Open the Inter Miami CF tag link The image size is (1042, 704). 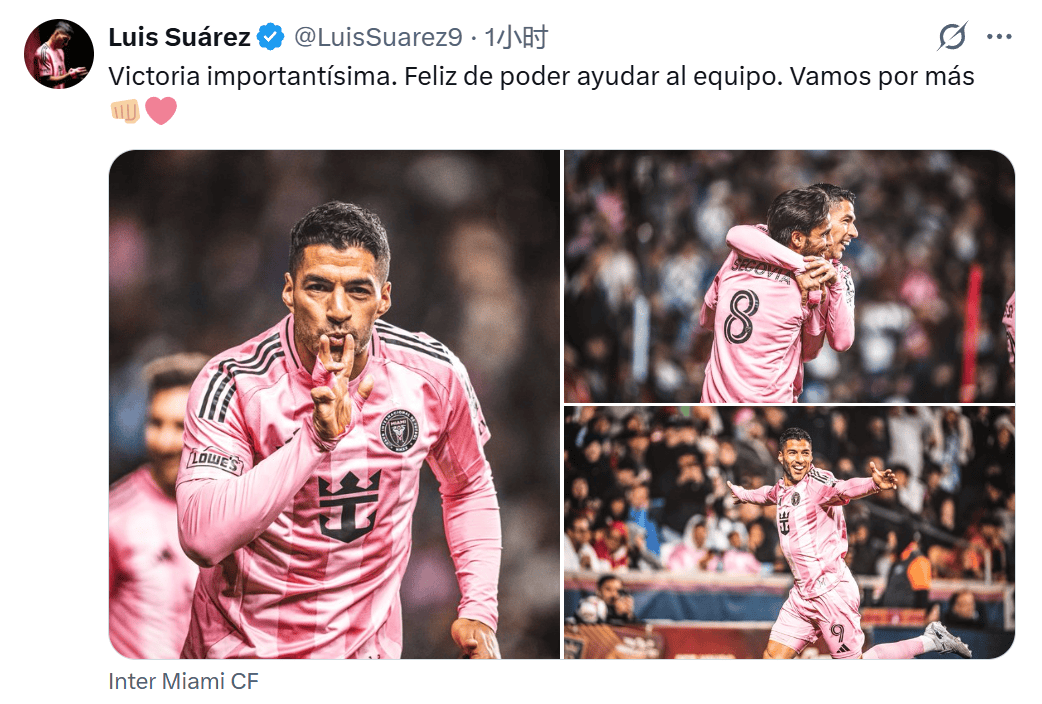183,681
